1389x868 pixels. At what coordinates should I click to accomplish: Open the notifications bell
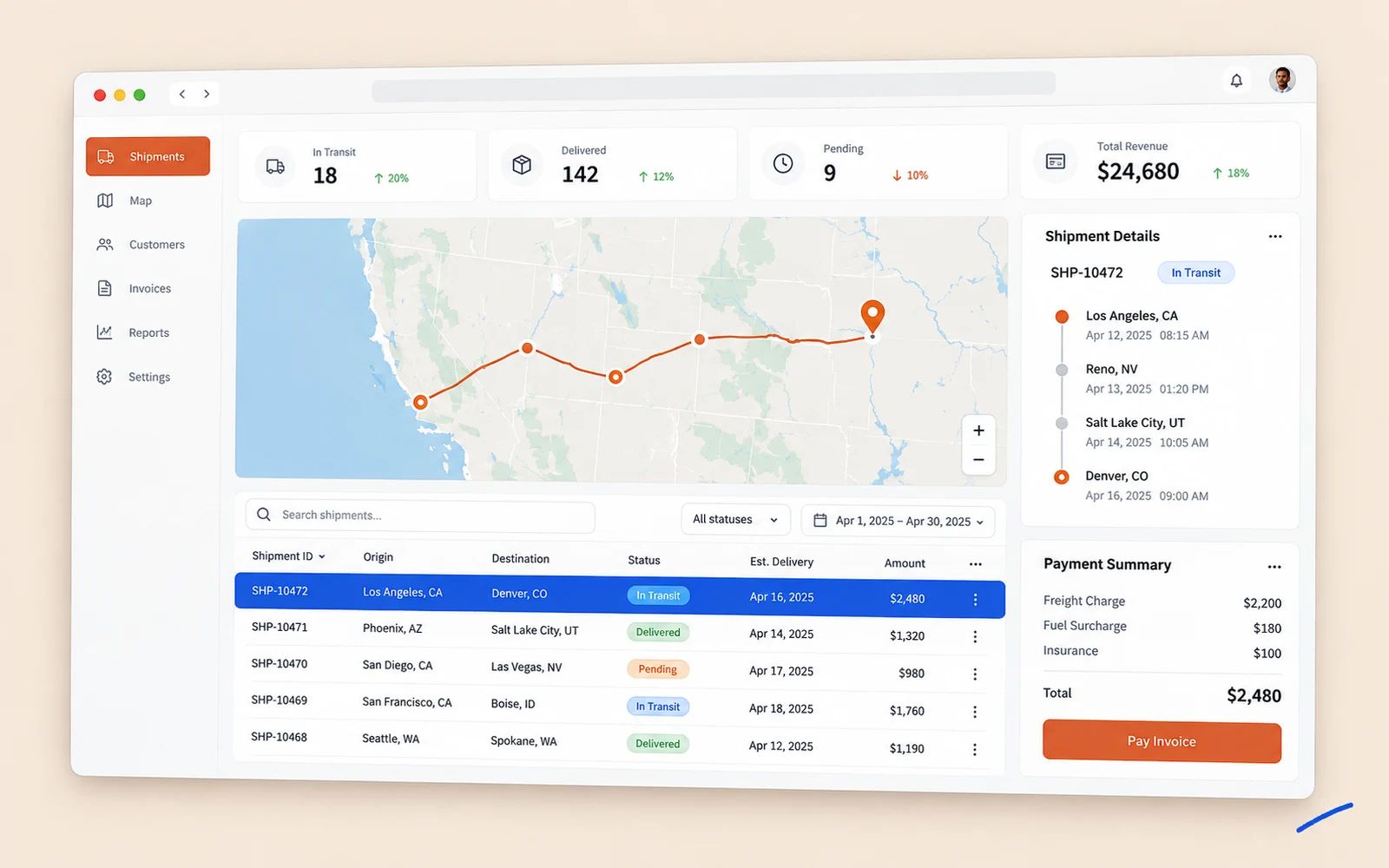[x=1236, y=81]
